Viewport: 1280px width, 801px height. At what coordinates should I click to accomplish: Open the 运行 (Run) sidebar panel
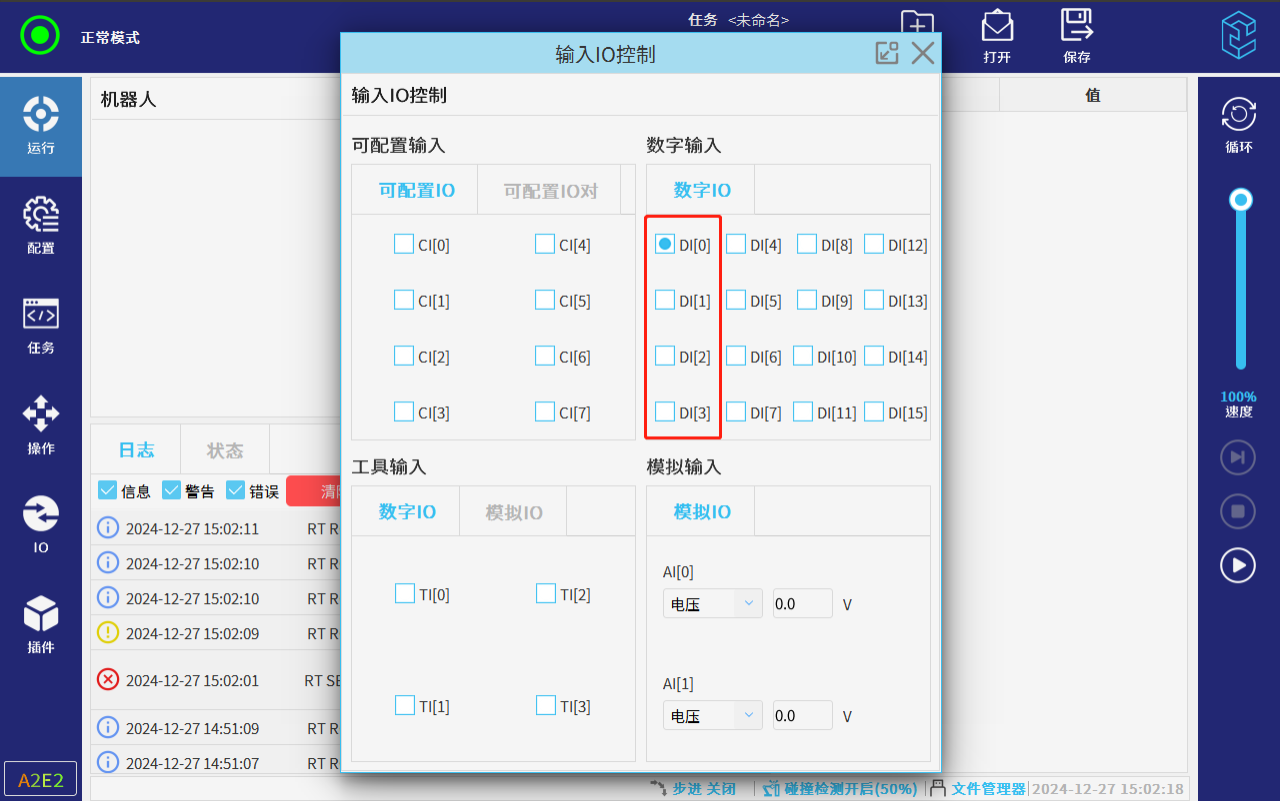pyautogui.click(x=40, y=126)
